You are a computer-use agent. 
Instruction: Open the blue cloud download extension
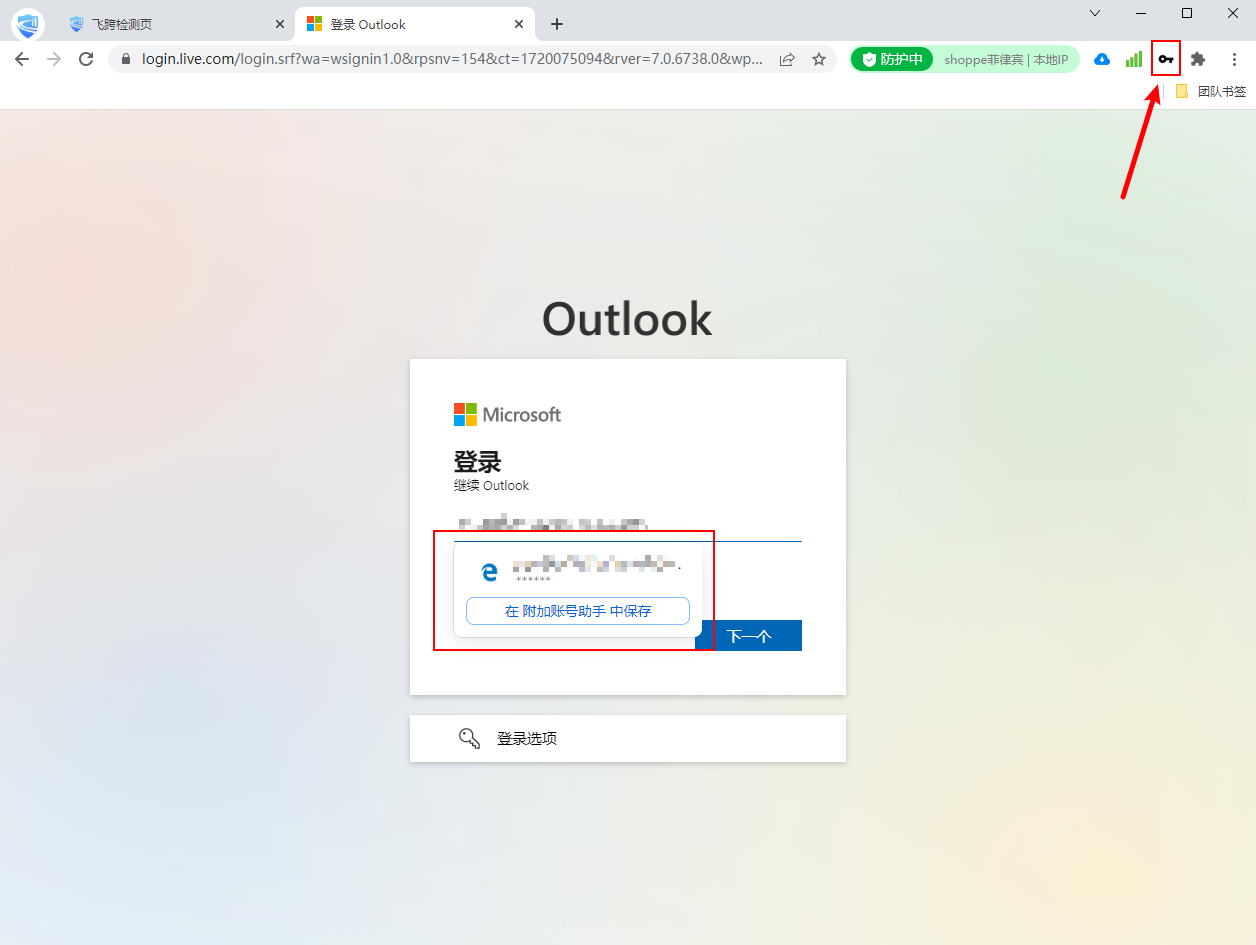[1102, 59]
